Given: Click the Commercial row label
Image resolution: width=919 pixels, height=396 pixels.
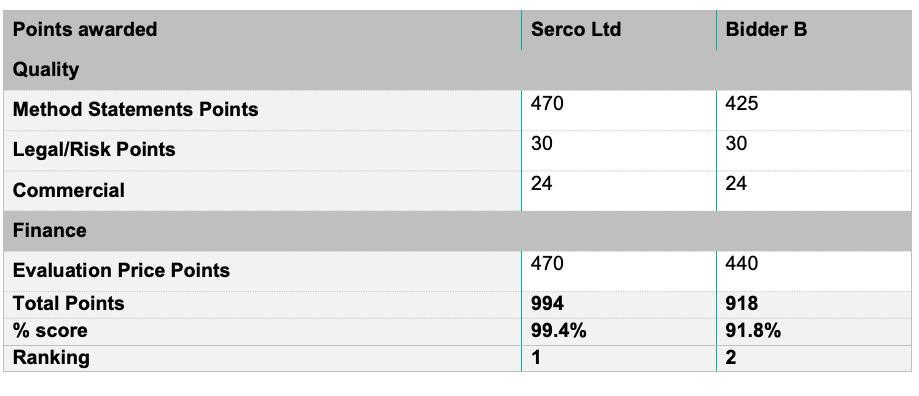Looking at the screenshot, I should coord(69,190).
